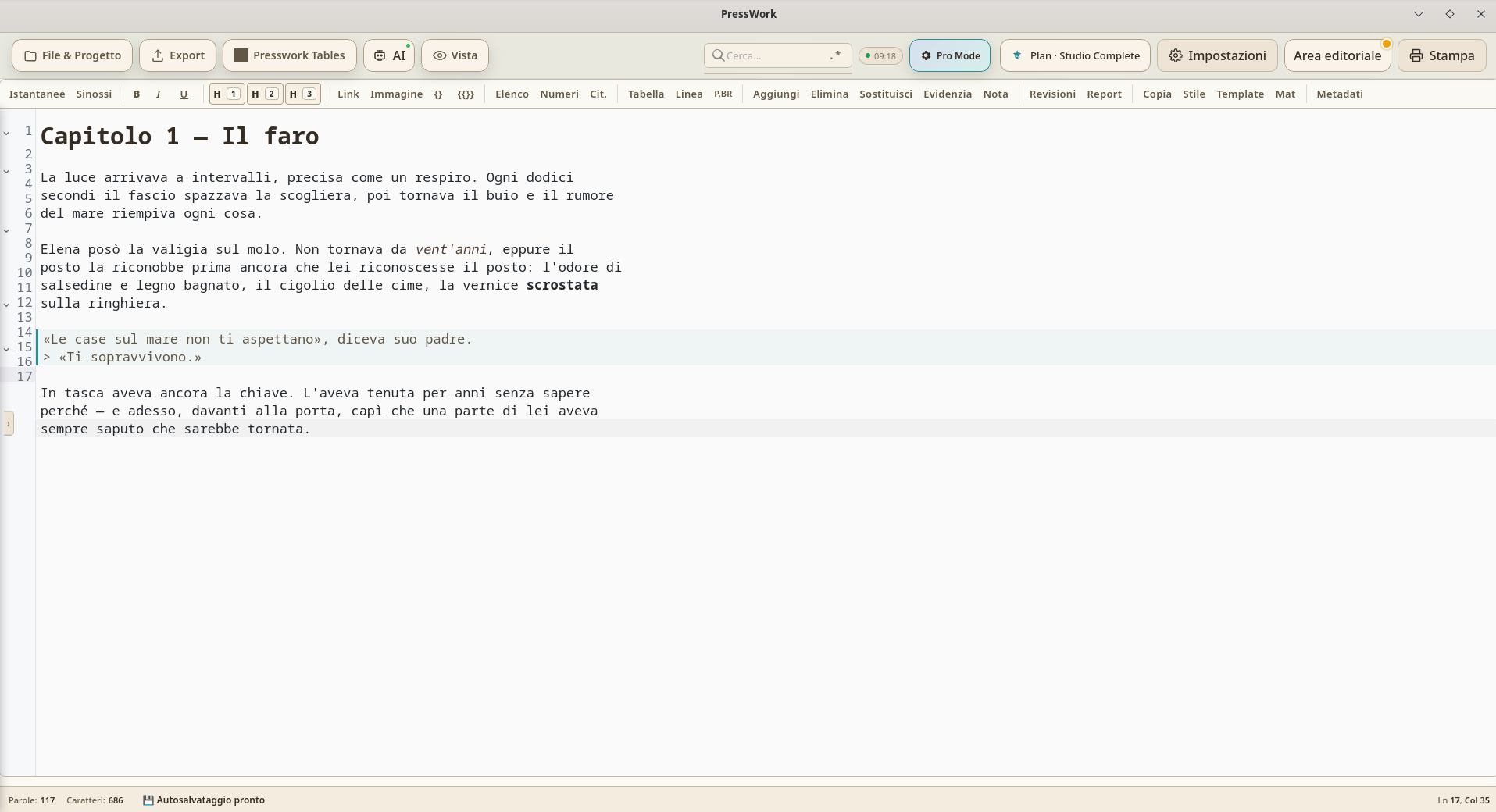Screen dimensions: 1496x812
Task: Collapse the fold at line 3
Action: click(x=6, y=171)
